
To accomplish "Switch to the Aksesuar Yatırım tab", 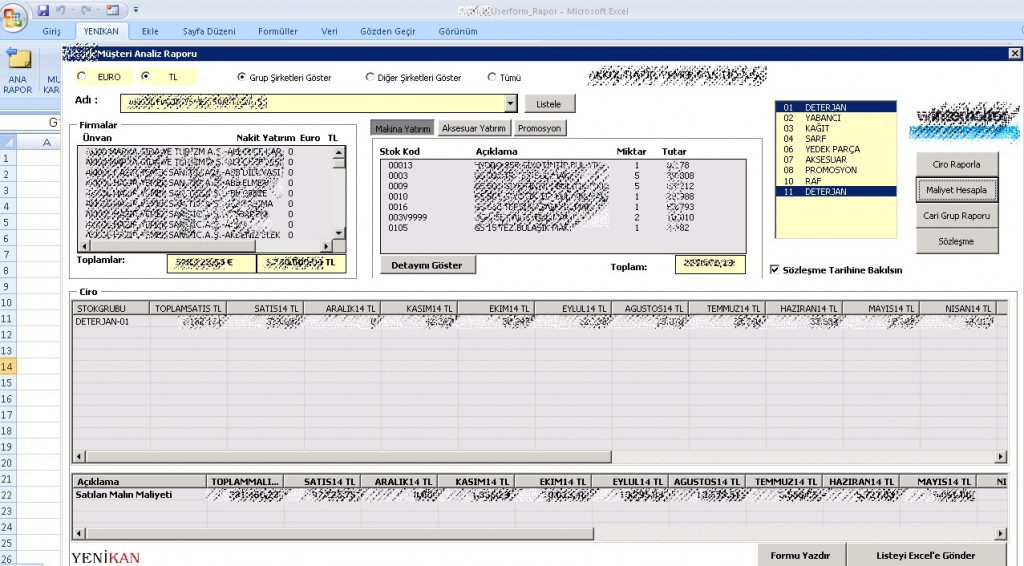I will coord(475,128).
